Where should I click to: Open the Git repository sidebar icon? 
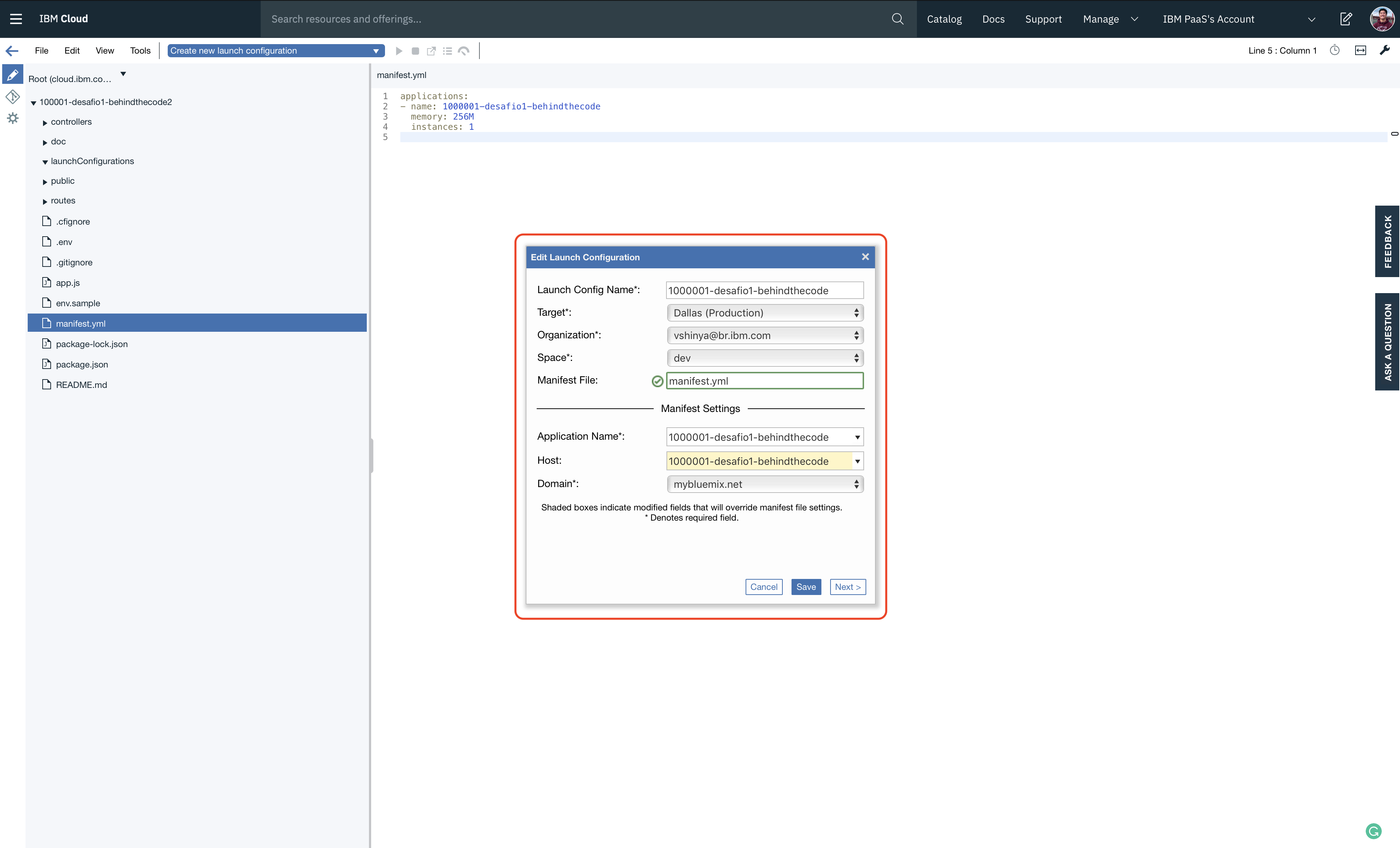point(12,97)
